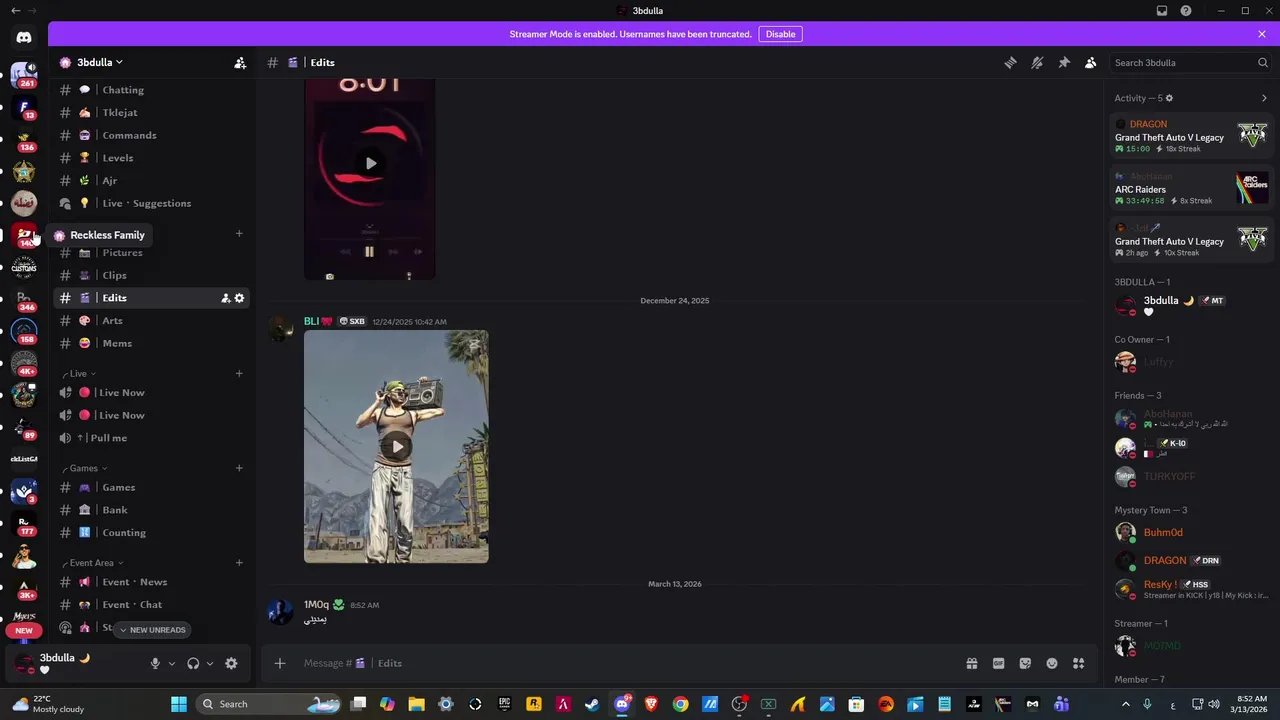Open pinned messages pin icon
The height and width of the screenshot is (720, 1280).
(x=1064, y=62)
